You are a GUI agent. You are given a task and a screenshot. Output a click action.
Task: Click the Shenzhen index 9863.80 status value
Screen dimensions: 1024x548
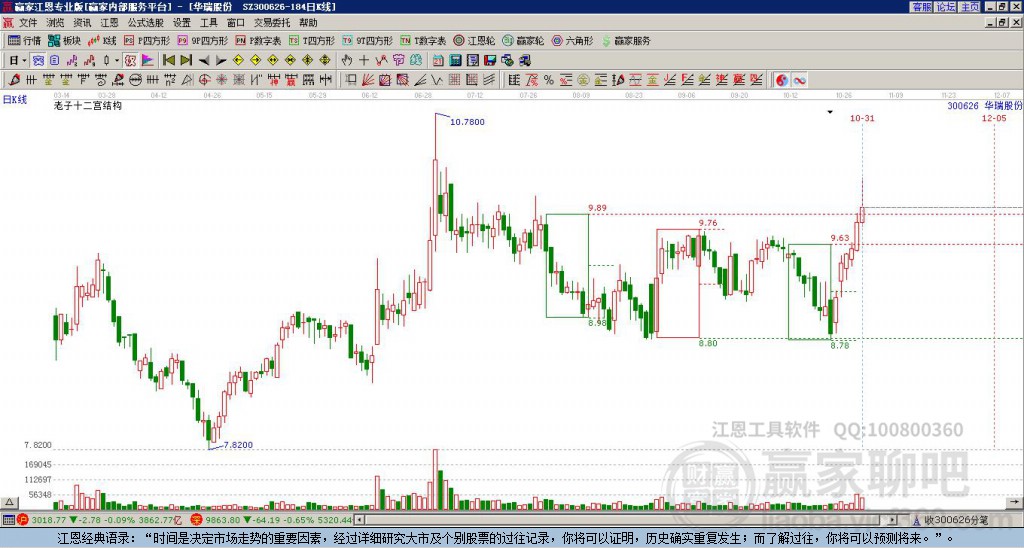tap(222, 520)
